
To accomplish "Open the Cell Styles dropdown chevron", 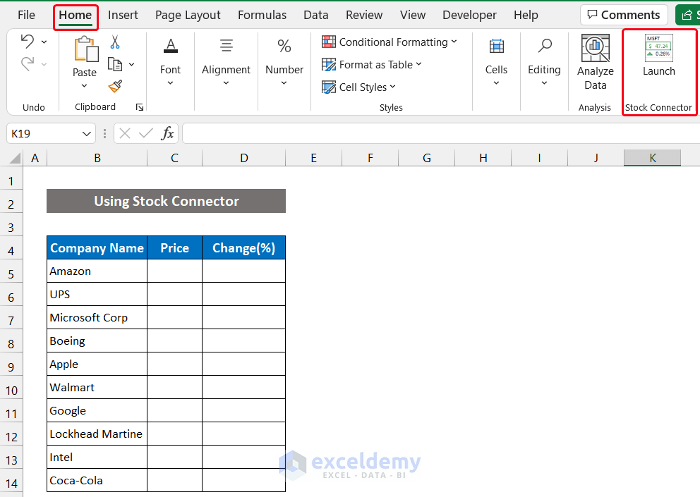I will pos(392,87).
